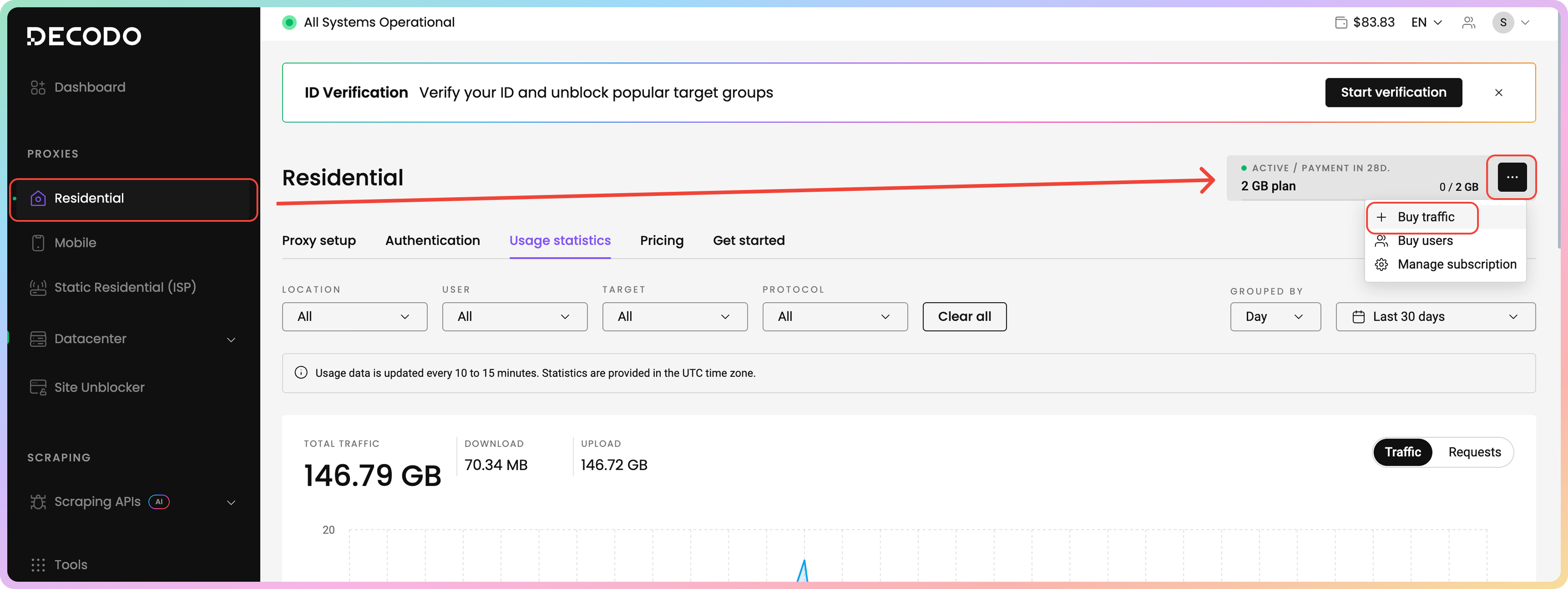This screenshot has height=589, width=1568.
Task: Expand the Datacenter sidebar section
Action: (231, 339)
